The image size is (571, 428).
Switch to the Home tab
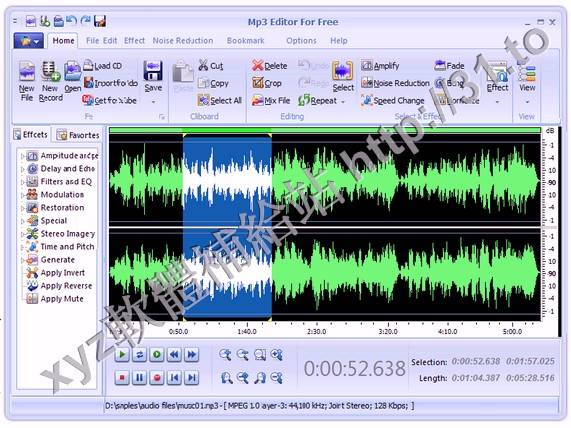point(63,40)
